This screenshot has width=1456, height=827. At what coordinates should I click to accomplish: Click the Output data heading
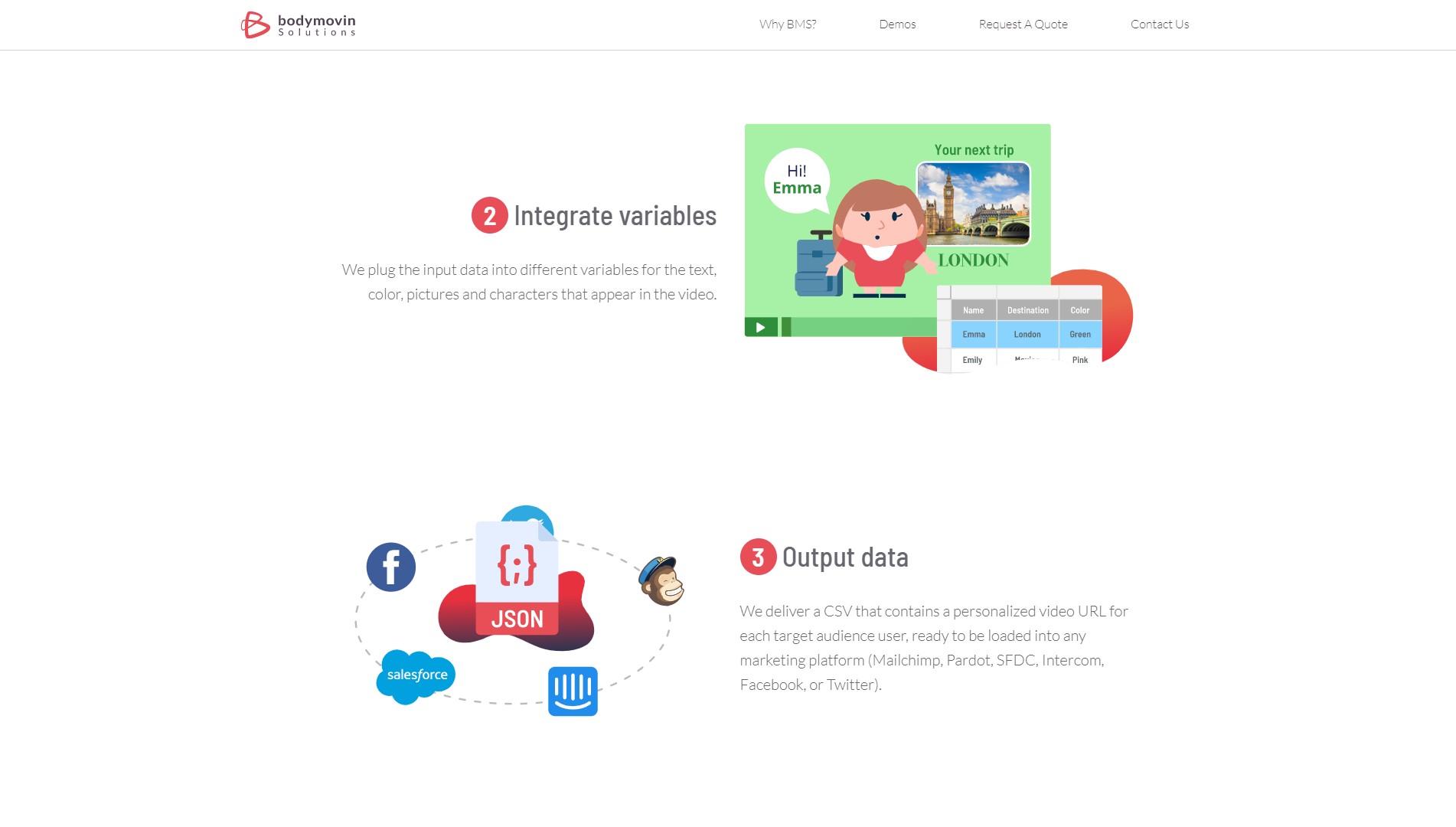click(845, 557)
